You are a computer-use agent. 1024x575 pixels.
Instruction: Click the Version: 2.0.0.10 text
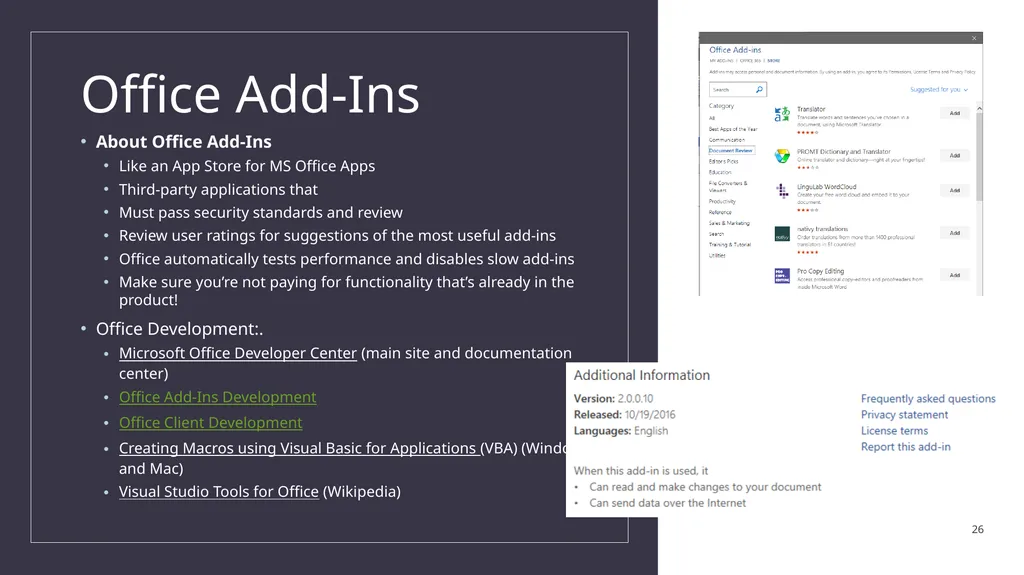[613, 399]
